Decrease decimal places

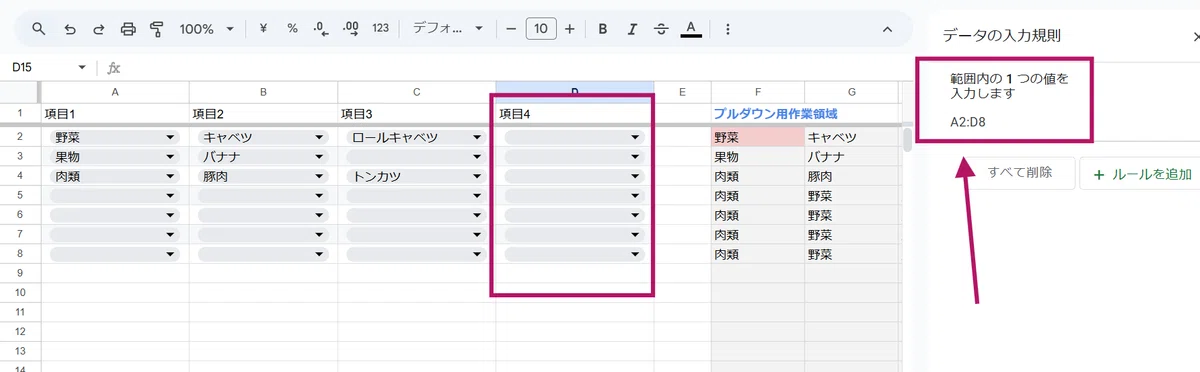click(321, 29)
